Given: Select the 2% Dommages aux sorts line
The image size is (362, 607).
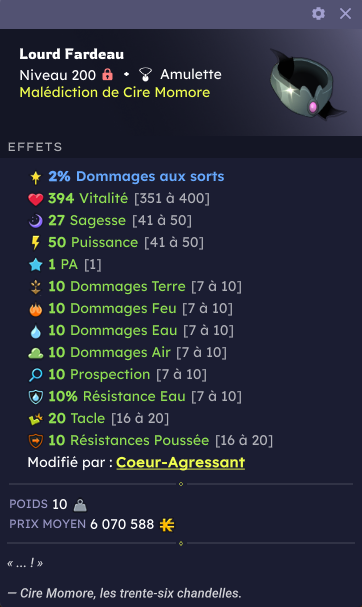Looking at the screenshot, I should [x=136, y=177].
